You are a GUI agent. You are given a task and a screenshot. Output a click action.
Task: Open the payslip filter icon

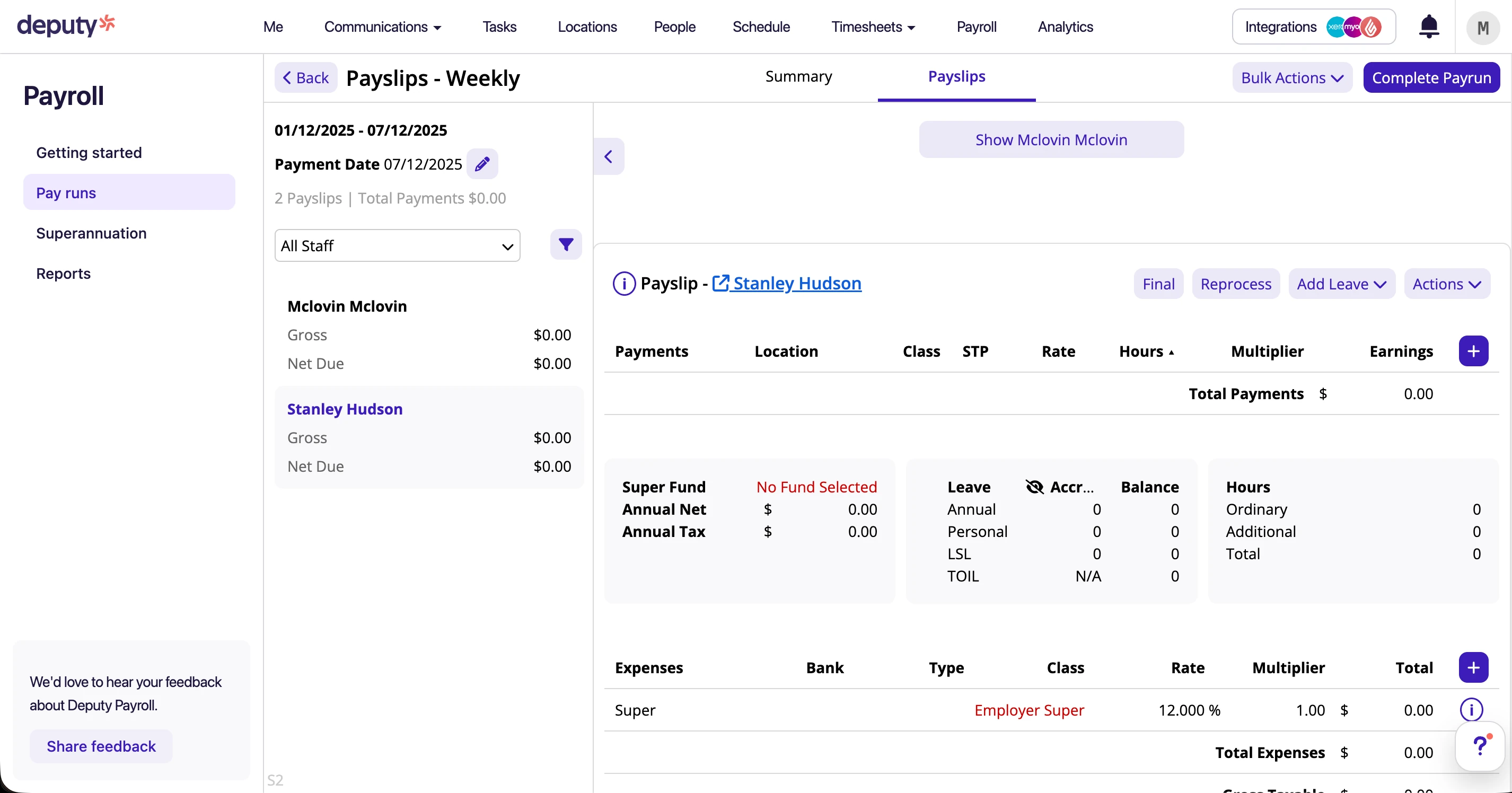click(x=566, y=245)
